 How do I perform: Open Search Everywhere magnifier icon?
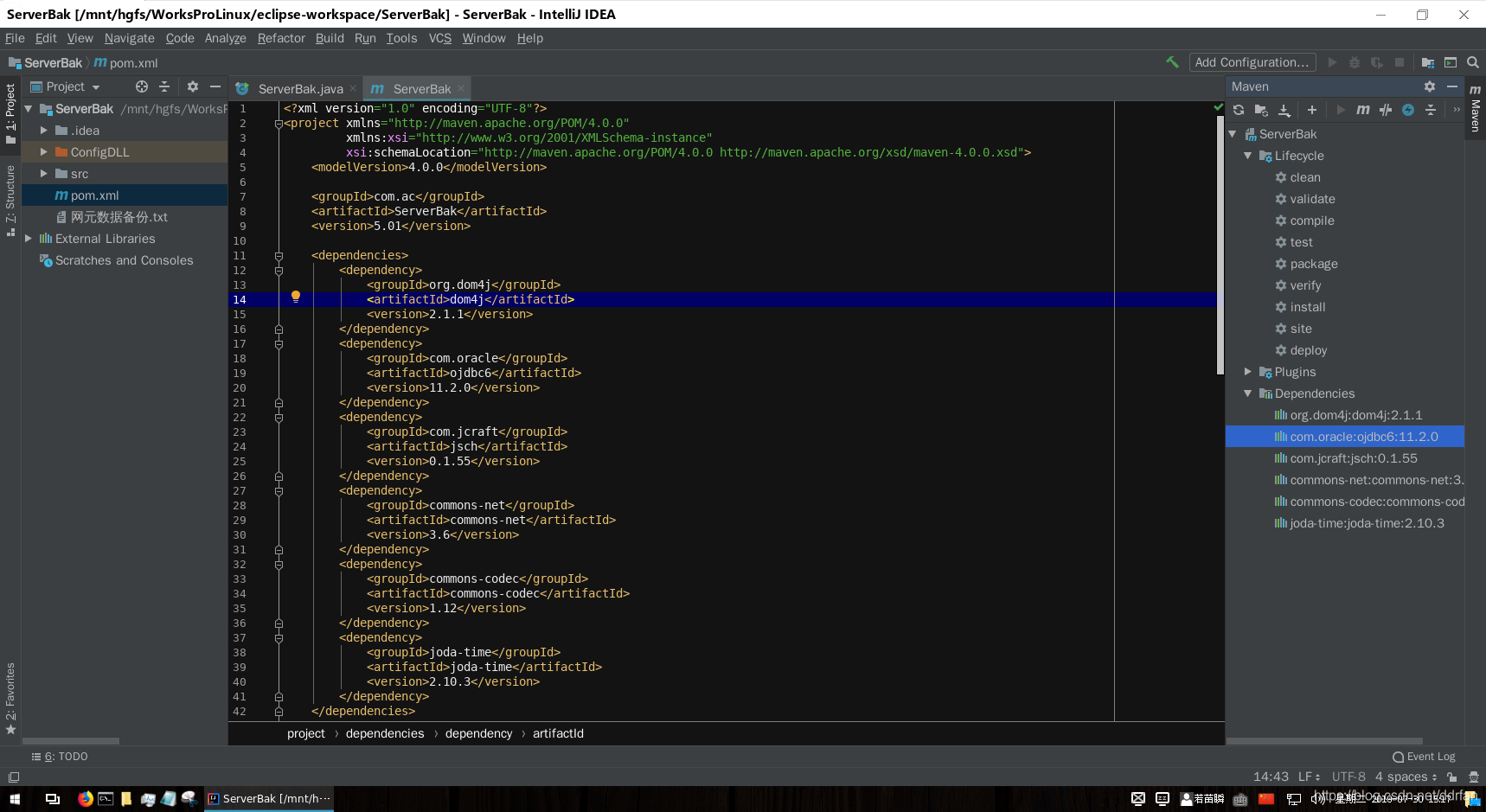click(x=1473, y=62)
